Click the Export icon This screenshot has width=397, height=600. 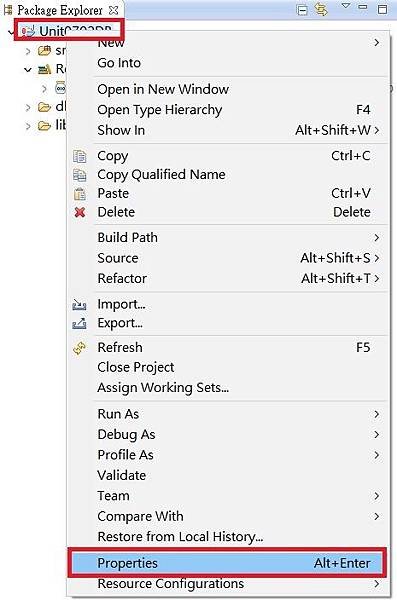79,323
